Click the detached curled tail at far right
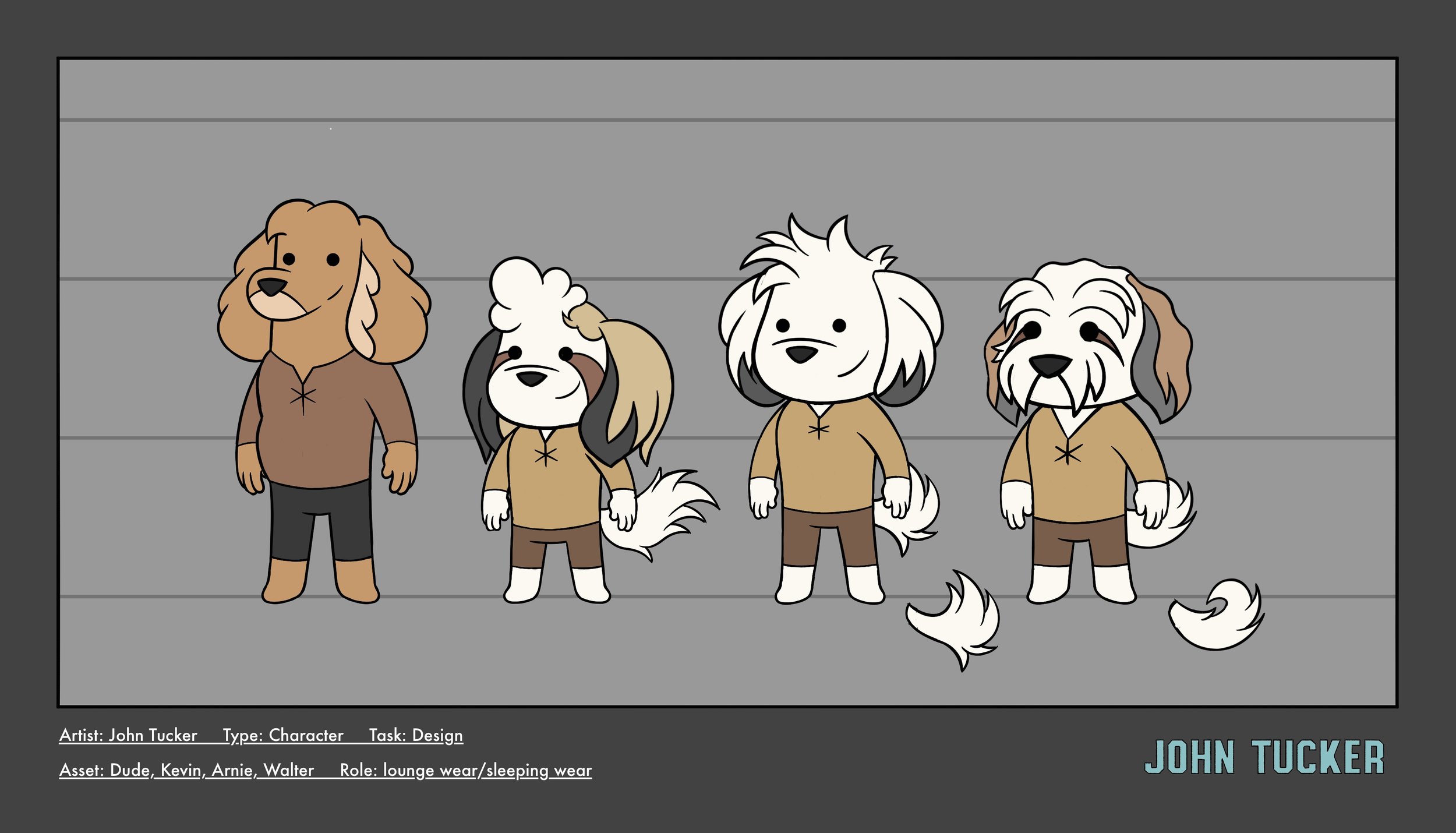 [x=1217, y=615]
